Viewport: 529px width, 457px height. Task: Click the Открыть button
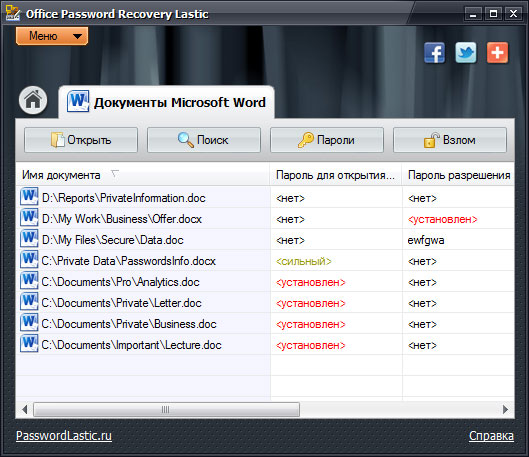(81, 140)
